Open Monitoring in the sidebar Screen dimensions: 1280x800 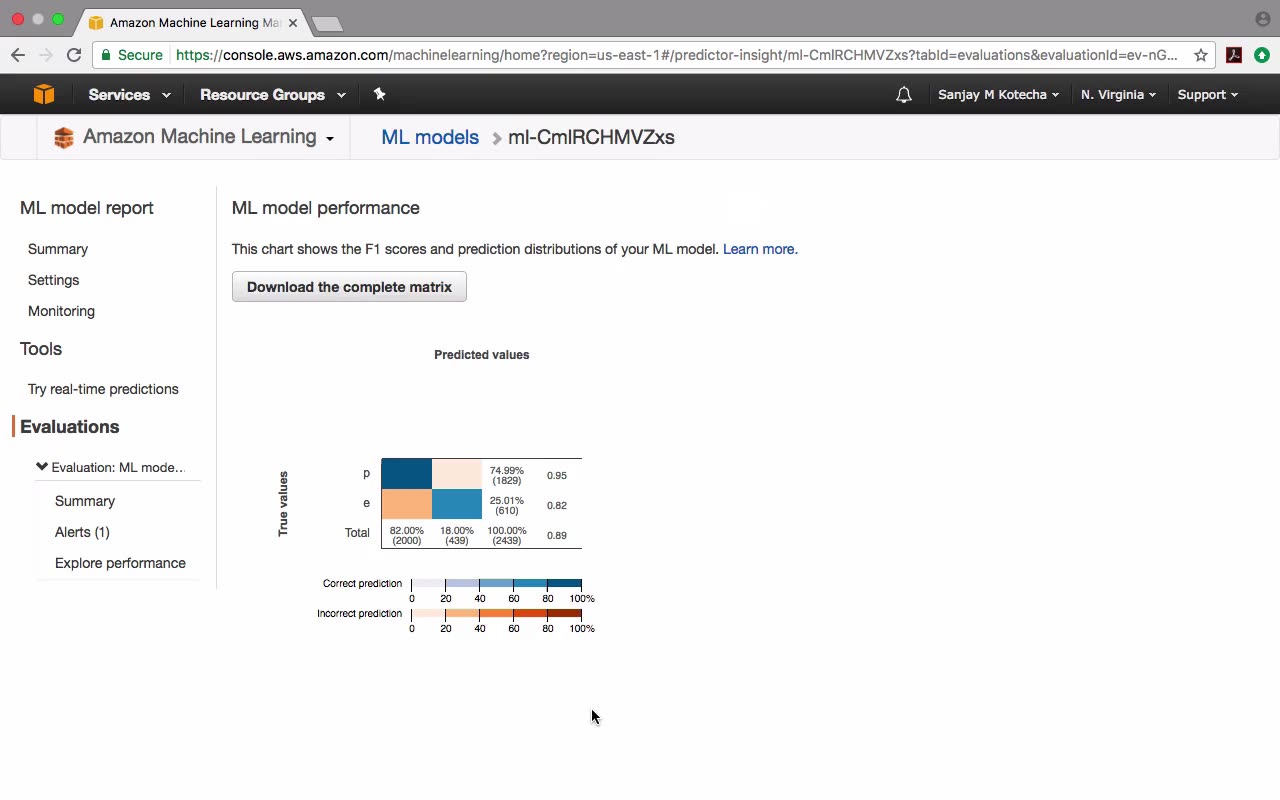pos(61,311)
